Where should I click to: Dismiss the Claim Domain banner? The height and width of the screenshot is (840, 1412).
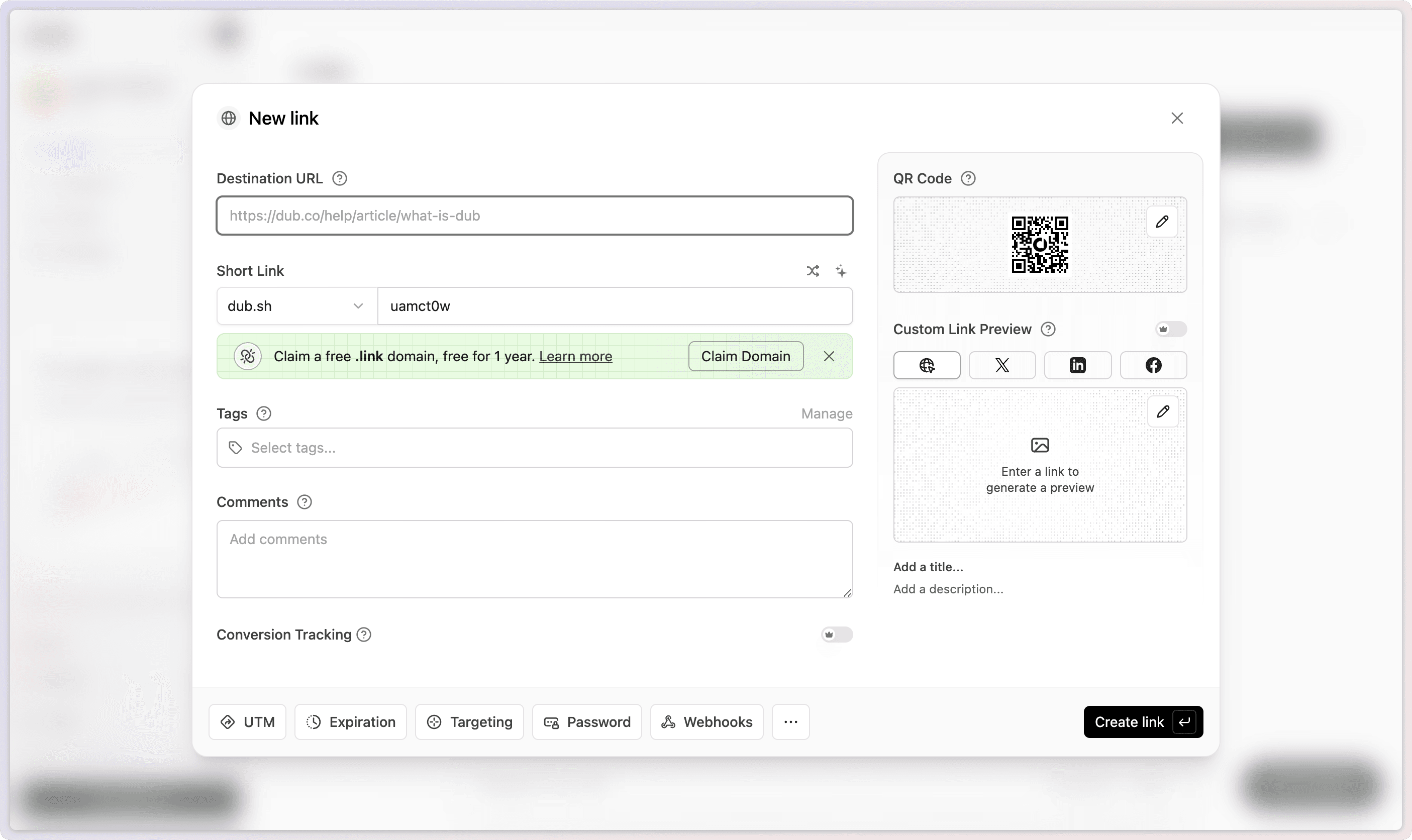pos(829,356)
